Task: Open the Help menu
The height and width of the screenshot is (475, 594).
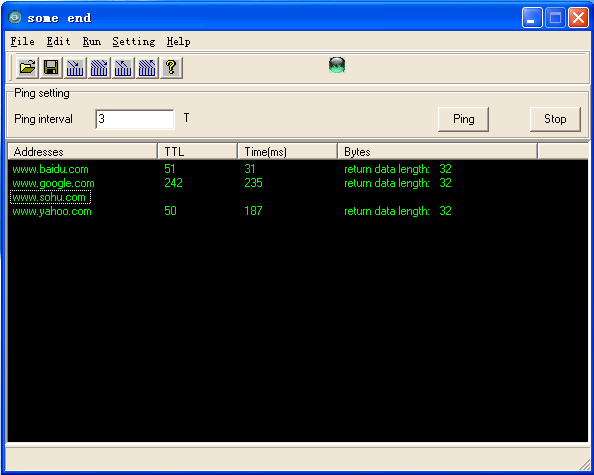Action: pyautogui.click(x=178, y=41)
